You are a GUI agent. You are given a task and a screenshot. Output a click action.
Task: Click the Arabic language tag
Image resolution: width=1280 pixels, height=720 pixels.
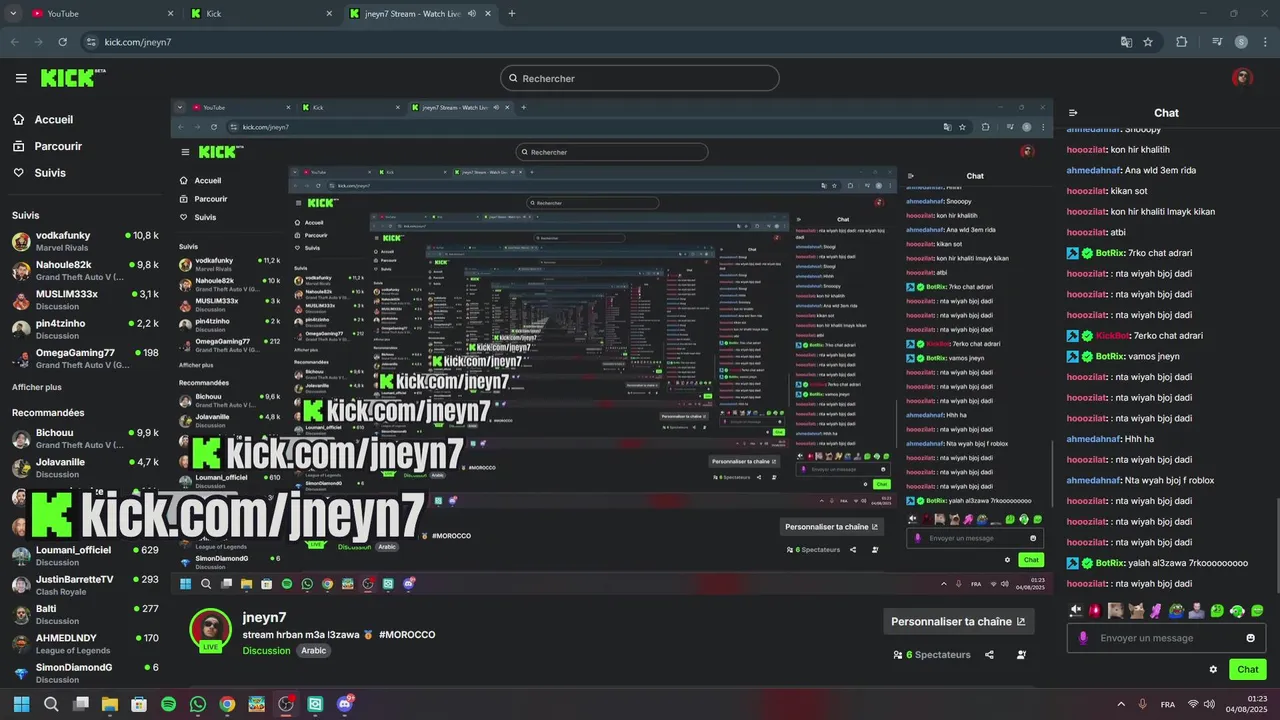pyautogui.click(x=314, y=651)
